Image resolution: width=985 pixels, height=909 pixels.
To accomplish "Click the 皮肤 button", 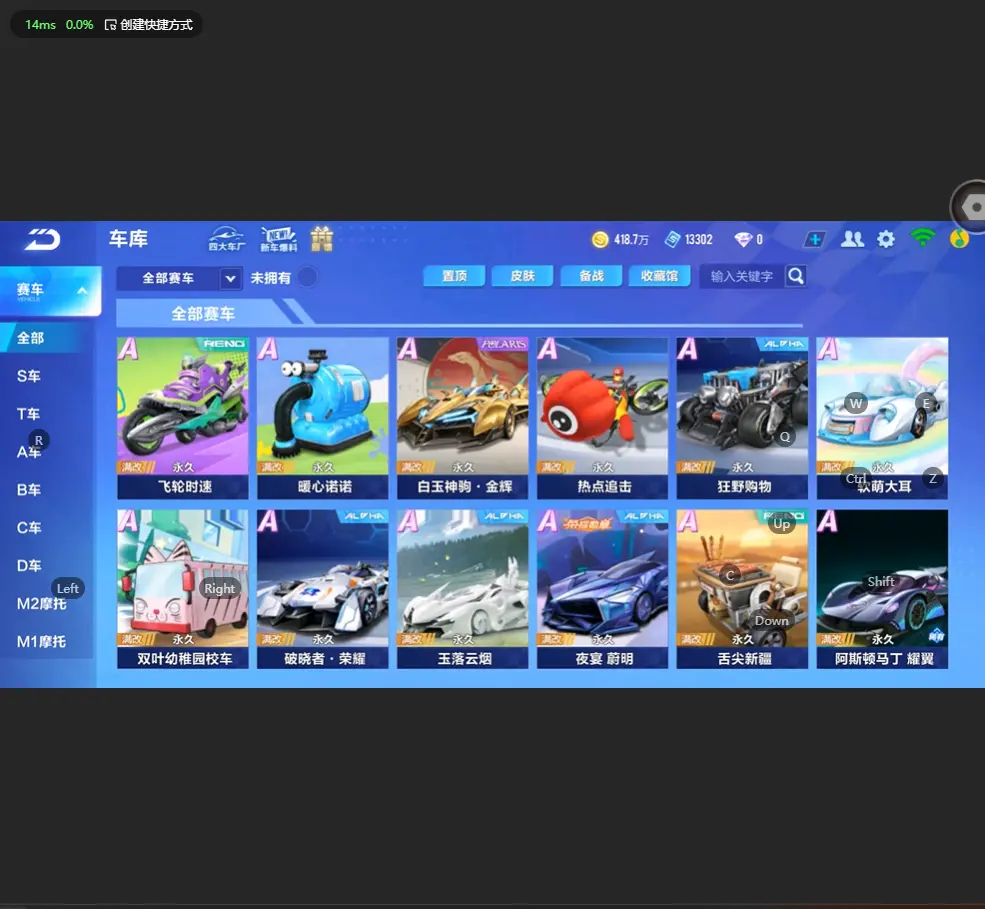I will pos(523,276).
